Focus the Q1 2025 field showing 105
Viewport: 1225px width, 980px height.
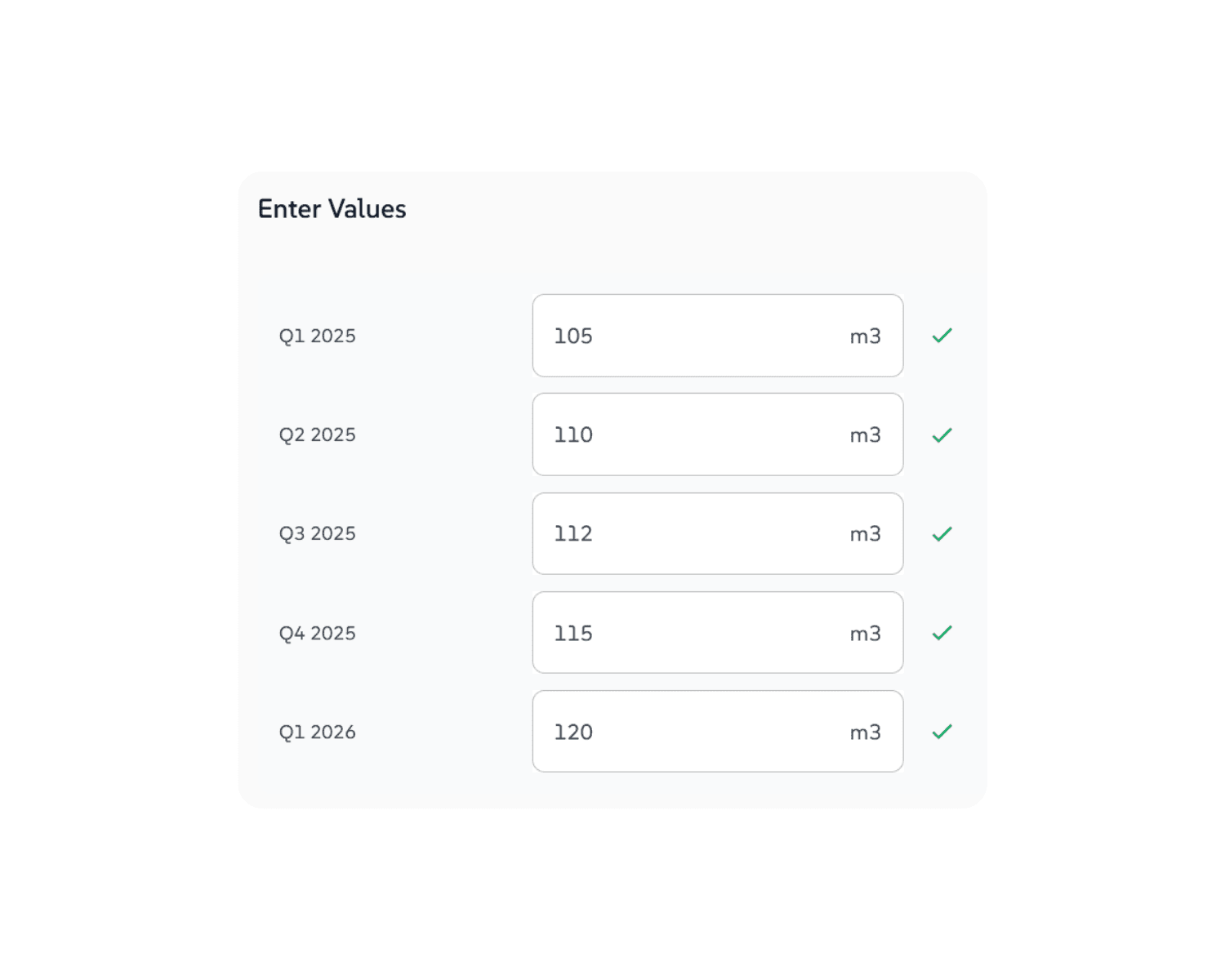click(x=694, y=336)
